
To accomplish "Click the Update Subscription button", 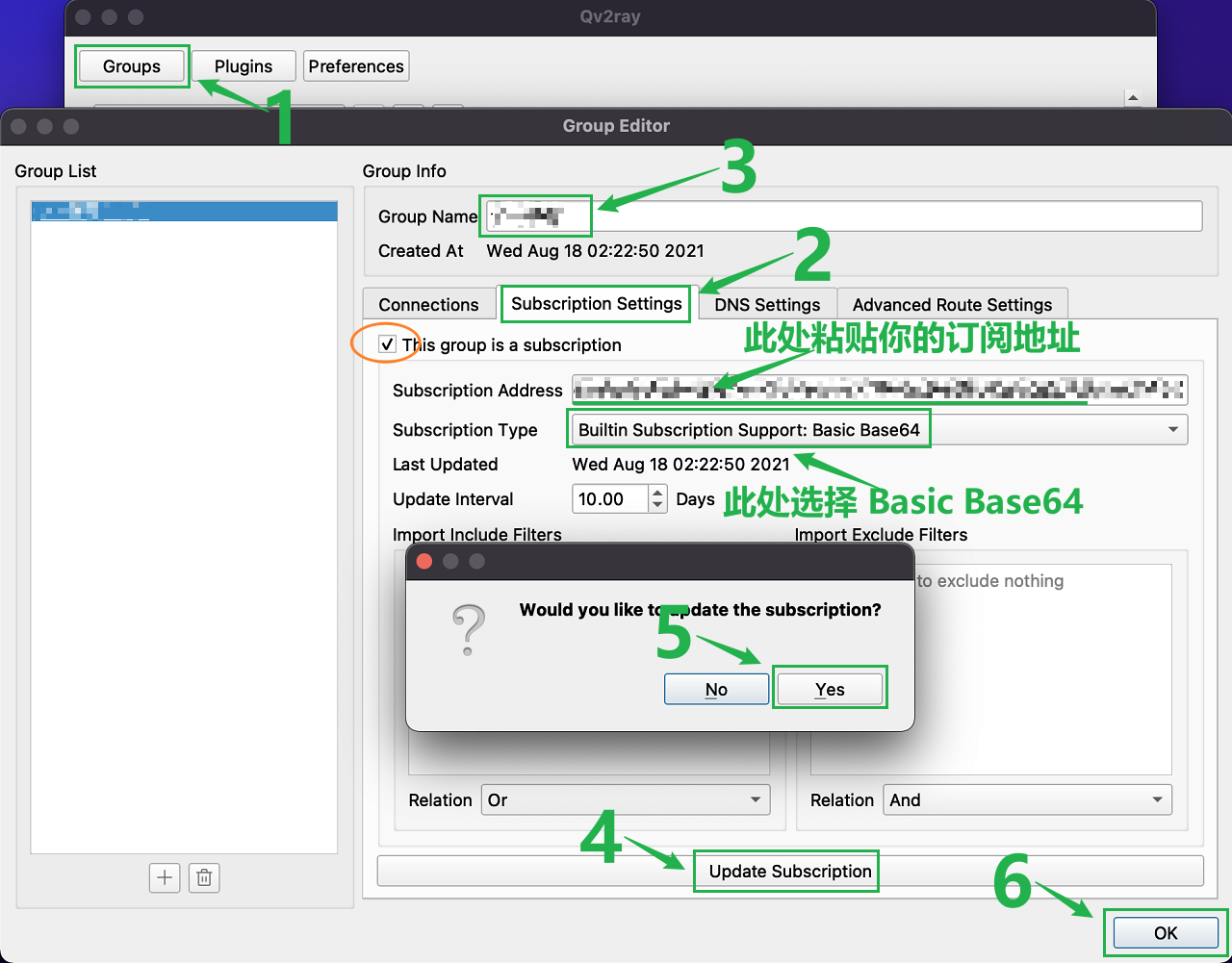I will tap(789, 871).
